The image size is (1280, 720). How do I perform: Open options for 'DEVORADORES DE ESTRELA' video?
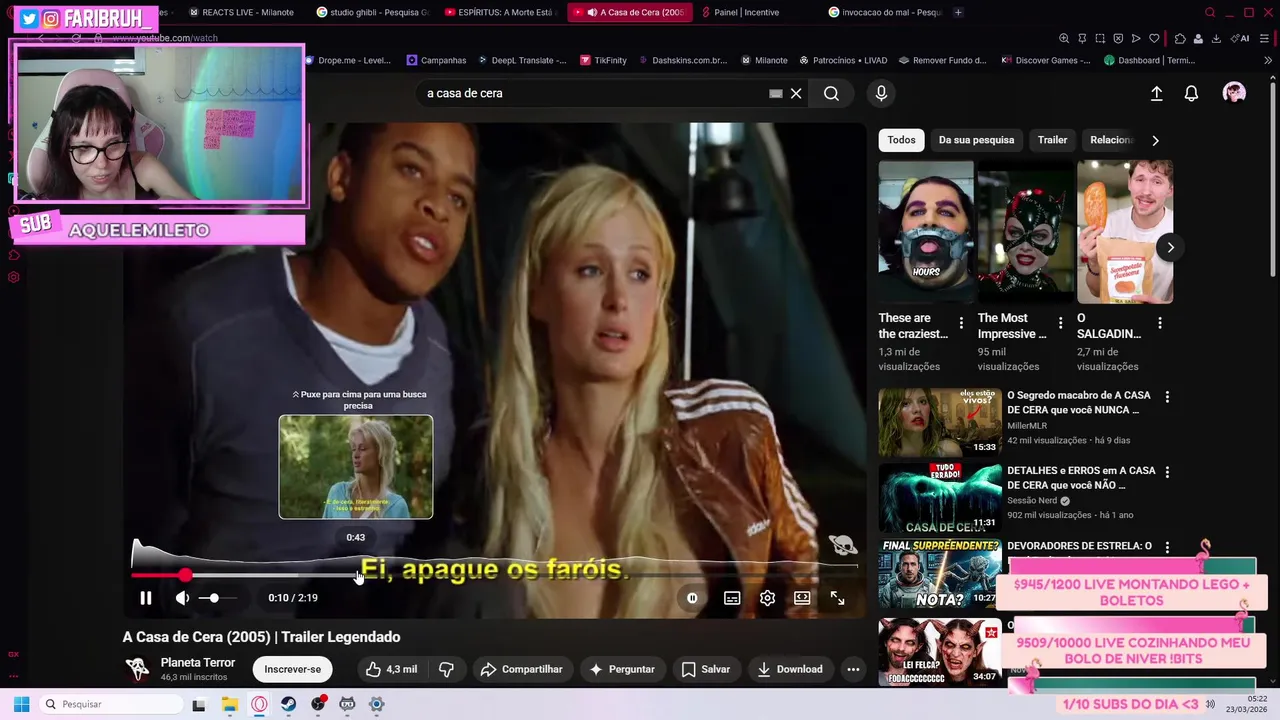[1167, 547]
